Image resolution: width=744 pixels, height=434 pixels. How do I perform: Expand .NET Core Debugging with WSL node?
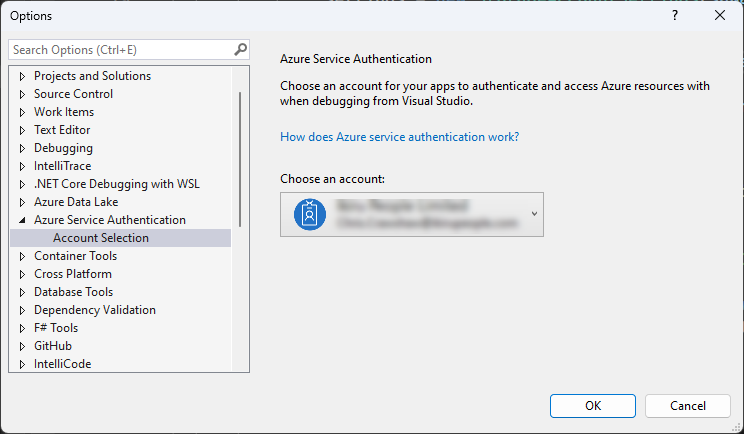pos(22,184)
